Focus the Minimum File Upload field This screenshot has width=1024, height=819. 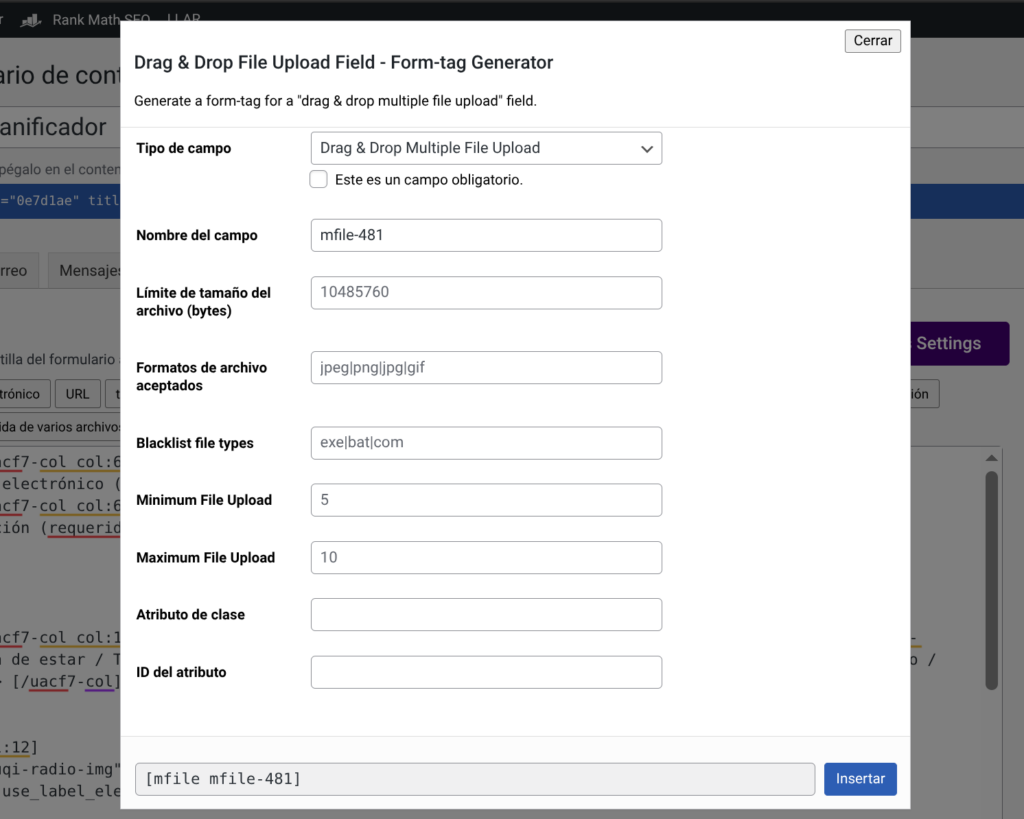(x=486, y=500)
